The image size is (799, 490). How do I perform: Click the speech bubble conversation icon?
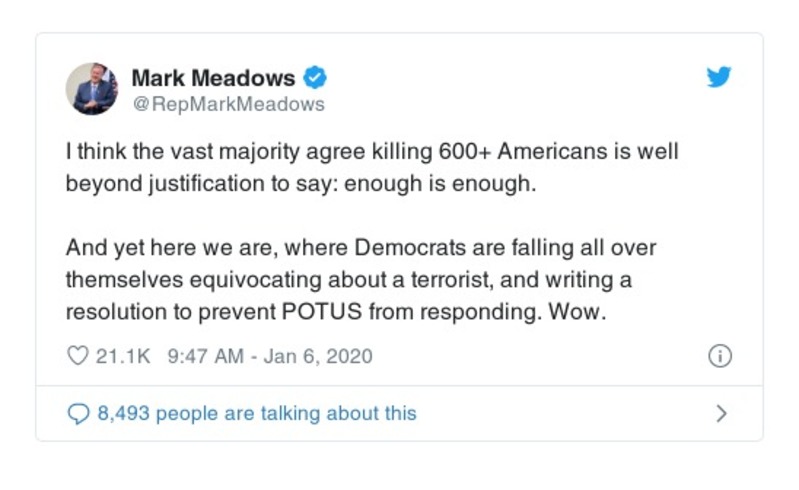[77, 413]
